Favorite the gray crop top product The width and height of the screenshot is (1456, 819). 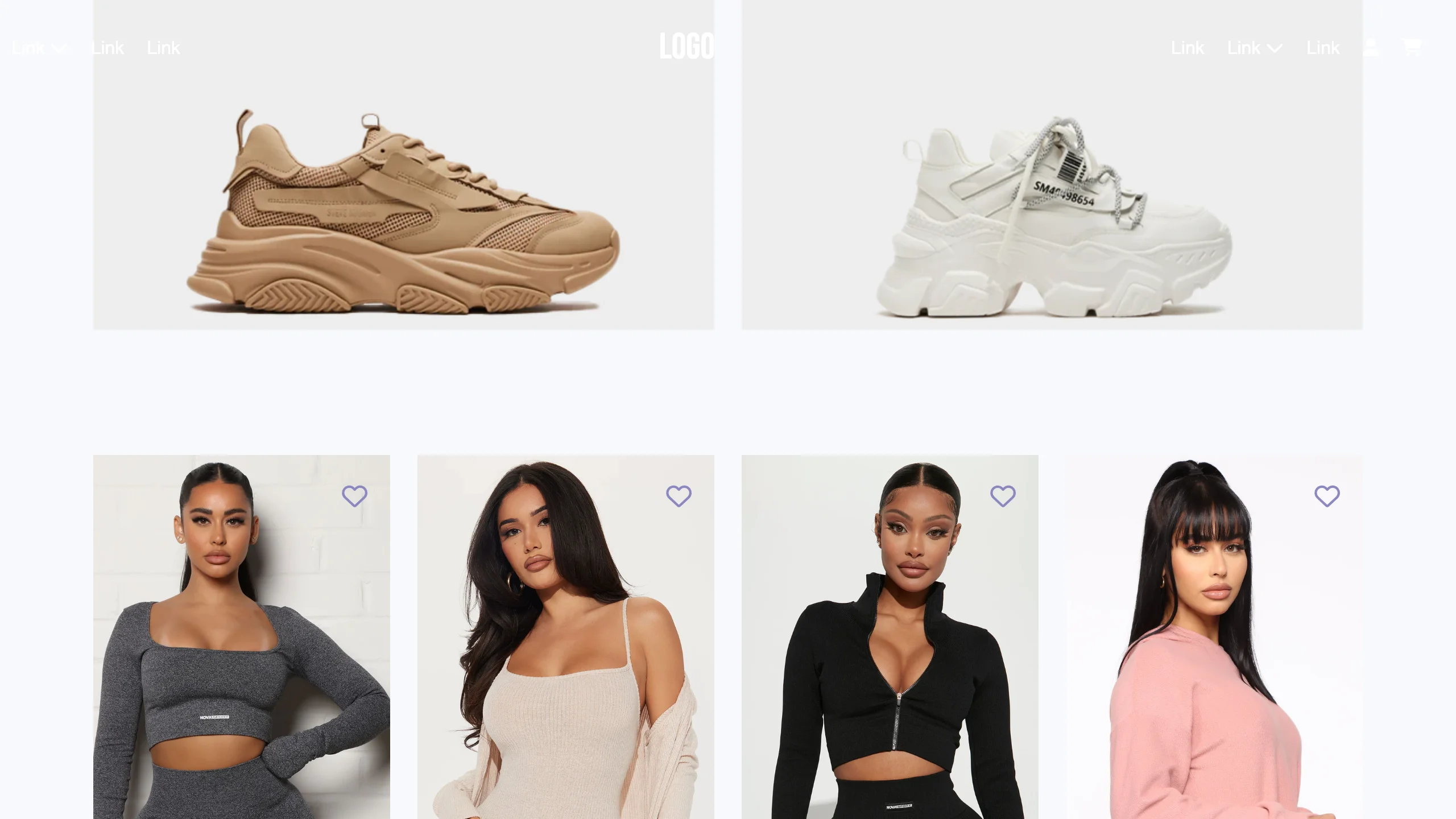354,496
